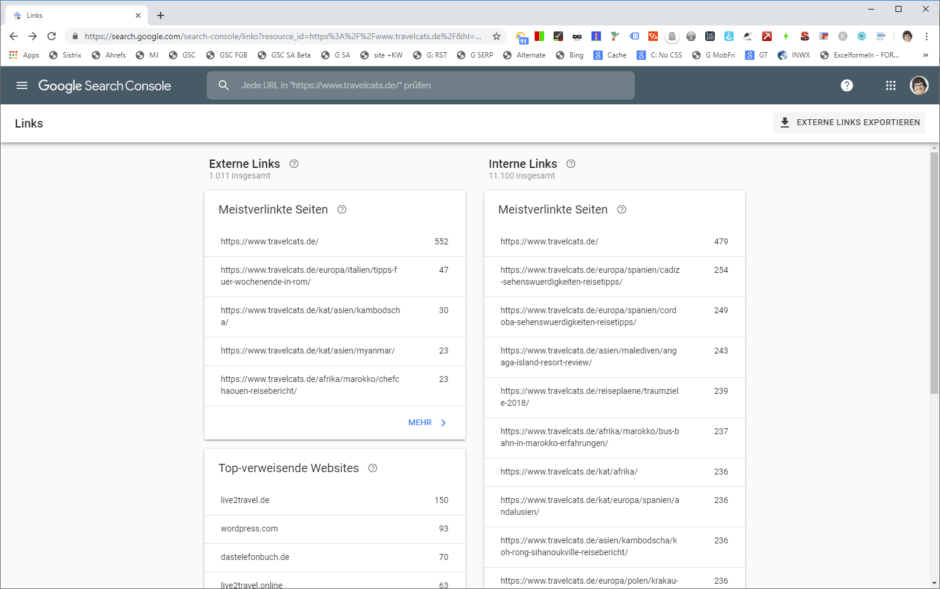Open a new browser tab
The height and width of the screenshot is (589, 940).
pyautogui.click(x=160, y=16)
